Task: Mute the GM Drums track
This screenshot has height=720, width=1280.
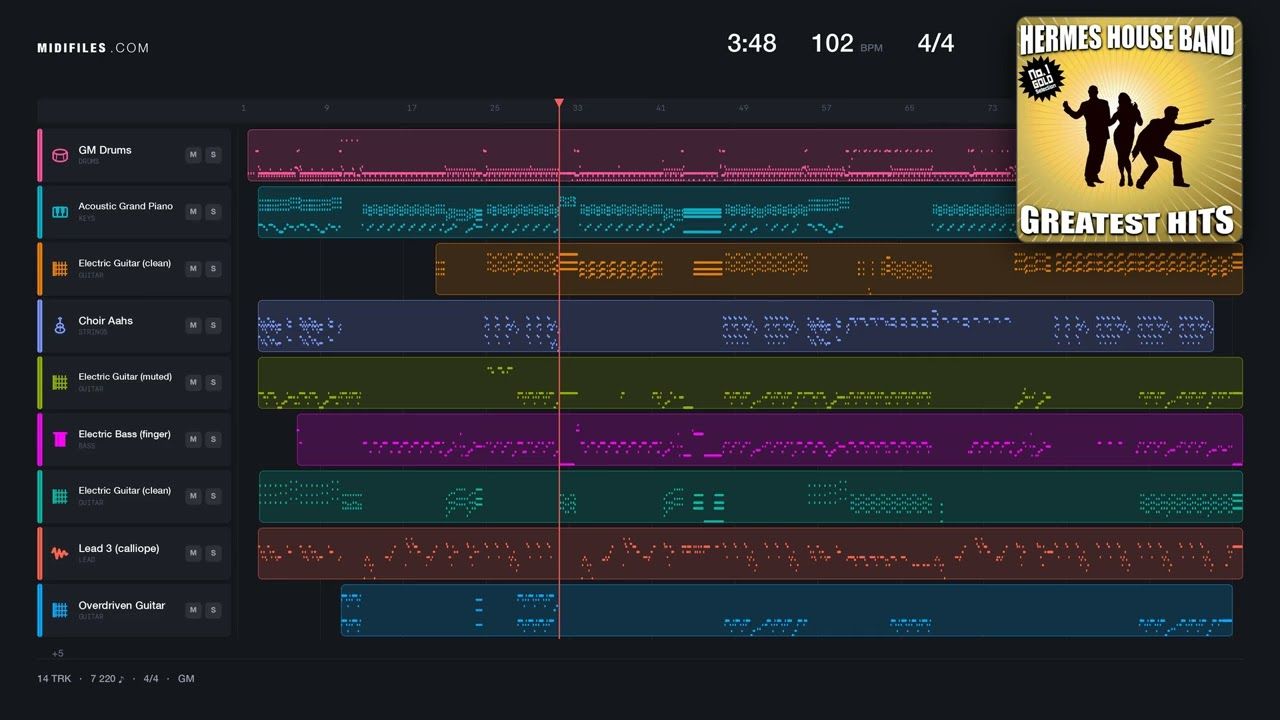Action: tap(193, 155)
